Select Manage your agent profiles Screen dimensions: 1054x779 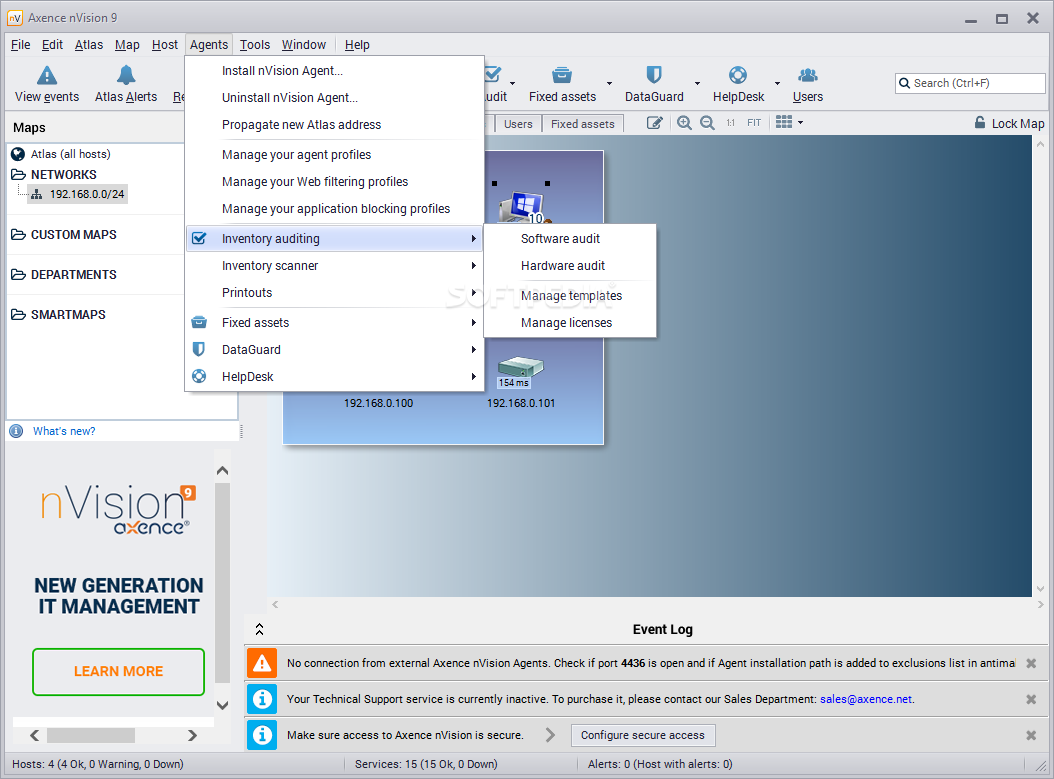pos(334,155)
